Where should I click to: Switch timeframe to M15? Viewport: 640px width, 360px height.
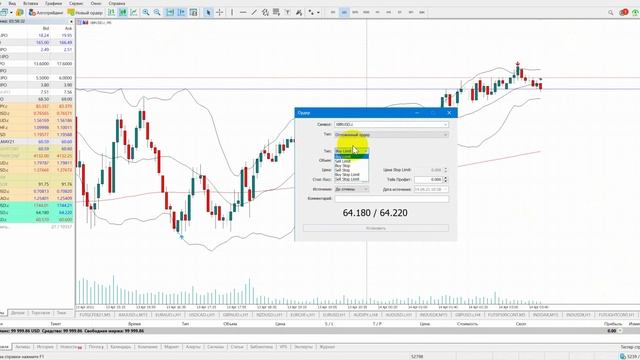[x=355, y=13]
